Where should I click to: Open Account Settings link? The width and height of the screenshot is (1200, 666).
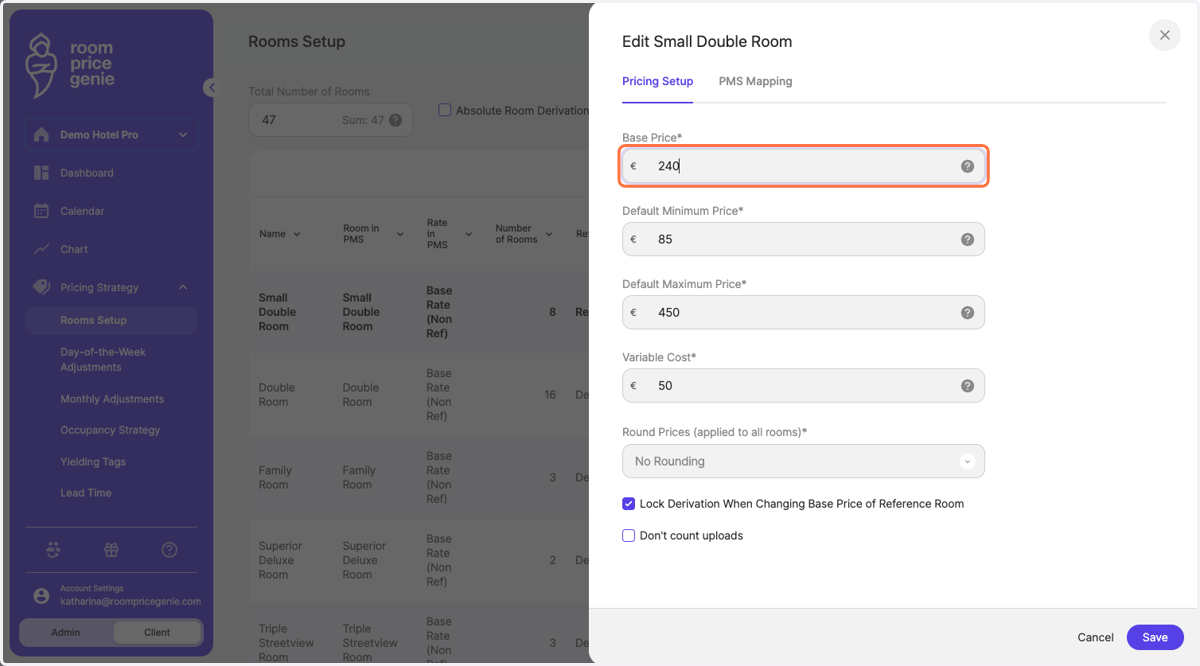coord(92,588)
